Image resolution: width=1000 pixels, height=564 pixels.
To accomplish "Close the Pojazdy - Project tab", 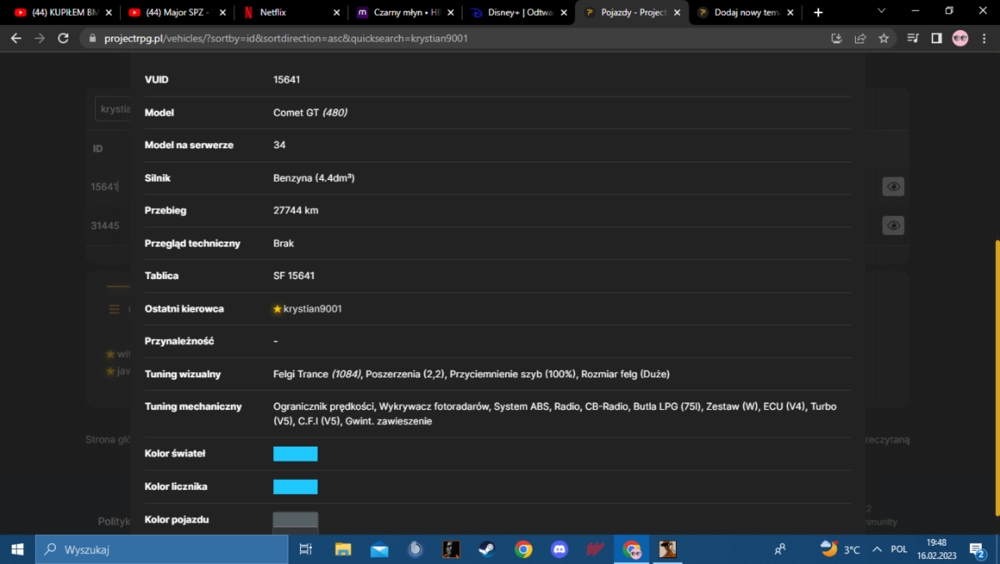I will [x=677, y=12].
